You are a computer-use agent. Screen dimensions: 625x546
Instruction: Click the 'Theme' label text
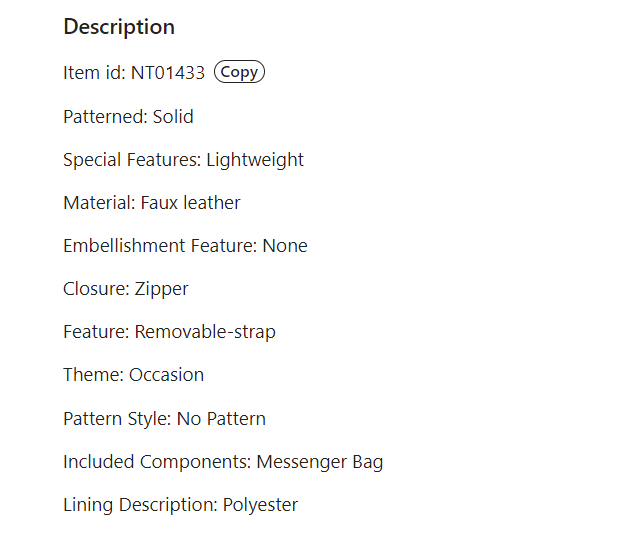tap(91, 375)
